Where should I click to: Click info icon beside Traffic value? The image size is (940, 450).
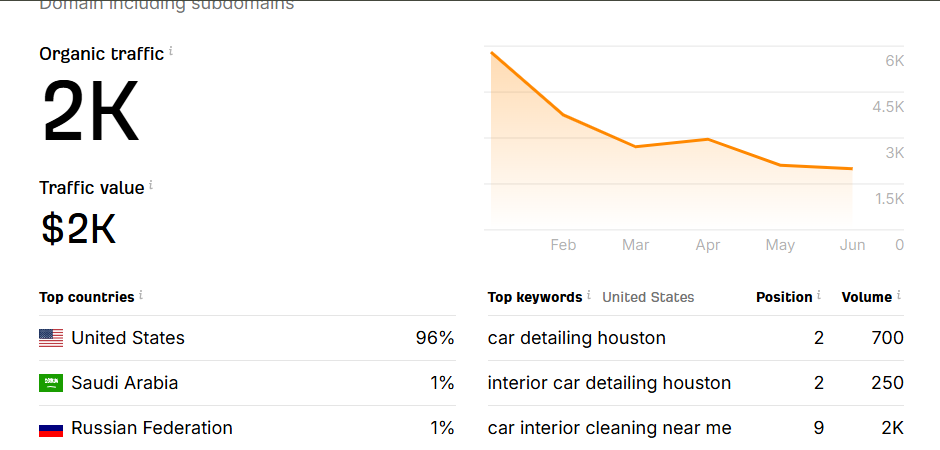[x=151, y=186]
